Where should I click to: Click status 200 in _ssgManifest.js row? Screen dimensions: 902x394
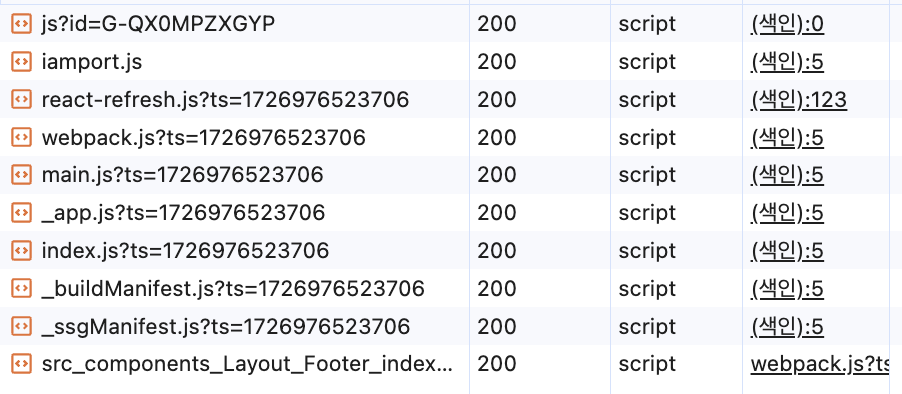point(497,326)
